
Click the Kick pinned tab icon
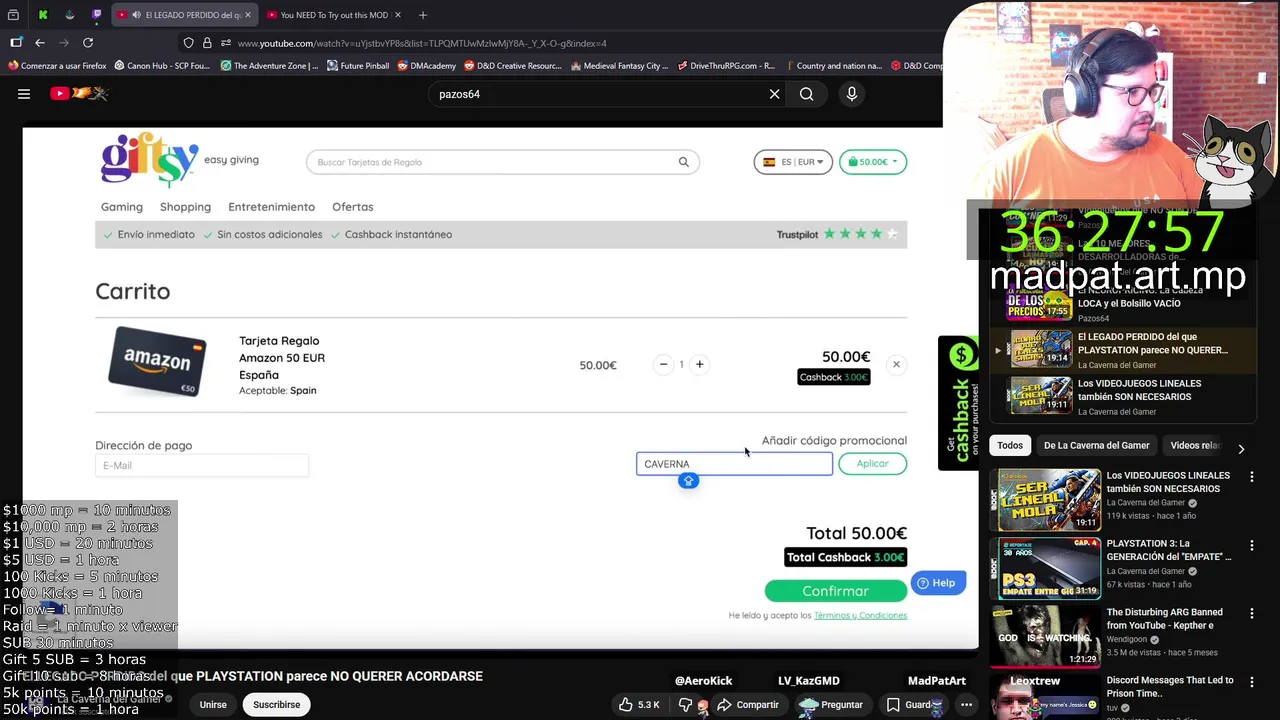tap(43, 15)
